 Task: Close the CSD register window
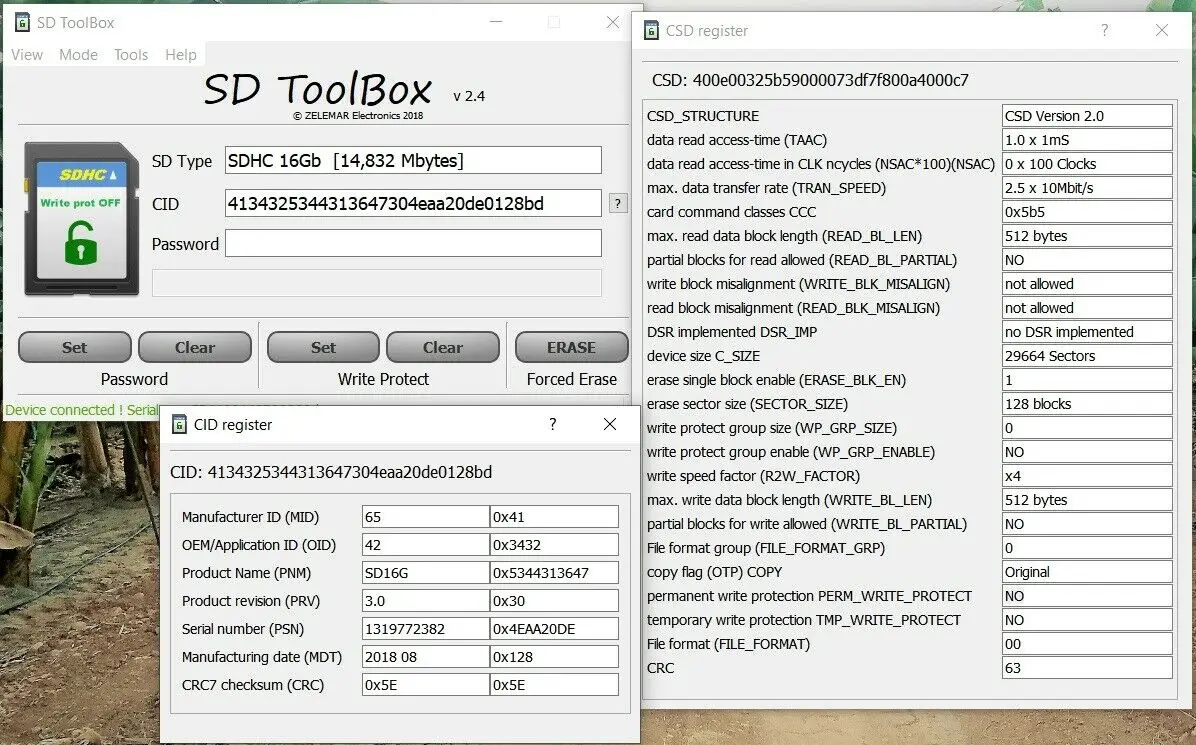click(1162, 30)
